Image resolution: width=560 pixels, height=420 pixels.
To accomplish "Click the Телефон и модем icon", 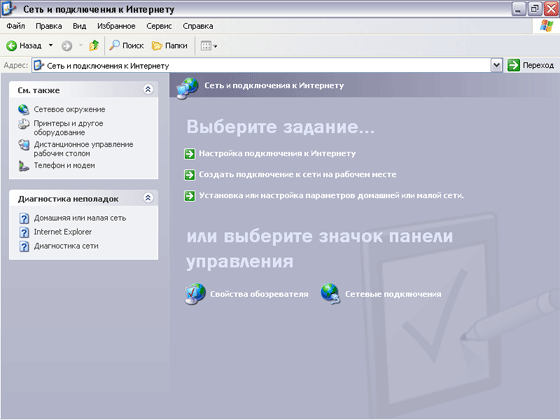I will click(24, 166).
